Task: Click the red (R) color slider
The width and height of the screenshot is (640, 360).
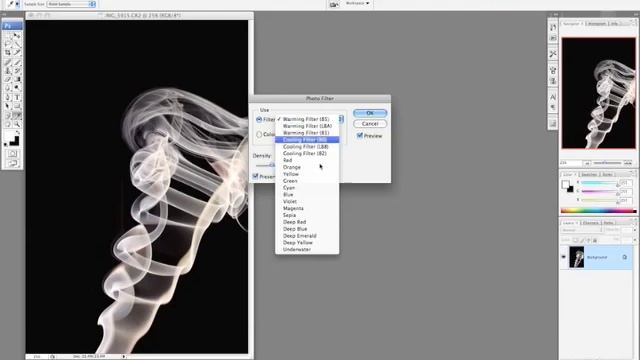Action: (x=599, y=183)
